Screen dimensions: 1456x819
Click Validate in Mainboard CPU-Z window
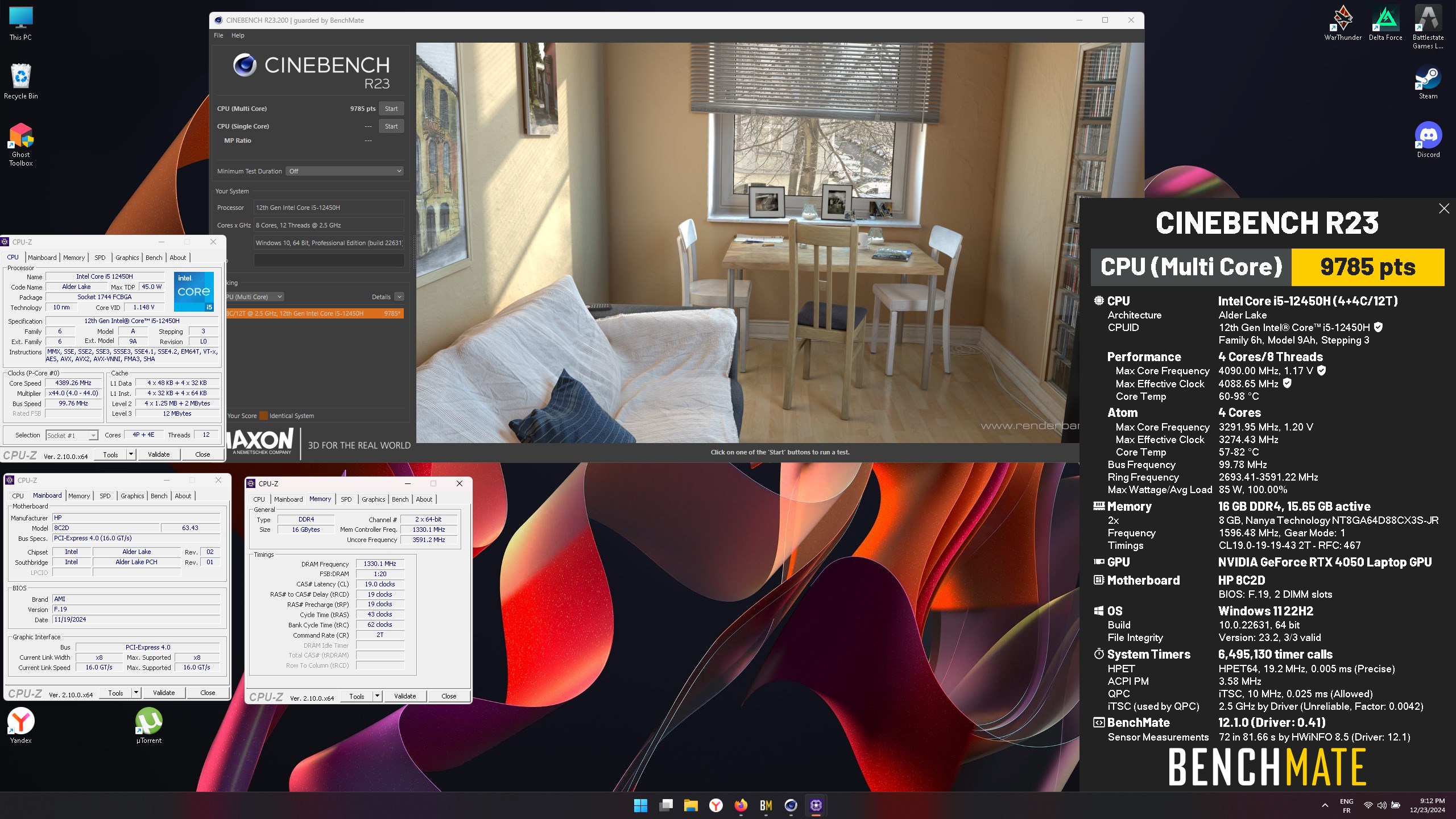click(164, 693)
